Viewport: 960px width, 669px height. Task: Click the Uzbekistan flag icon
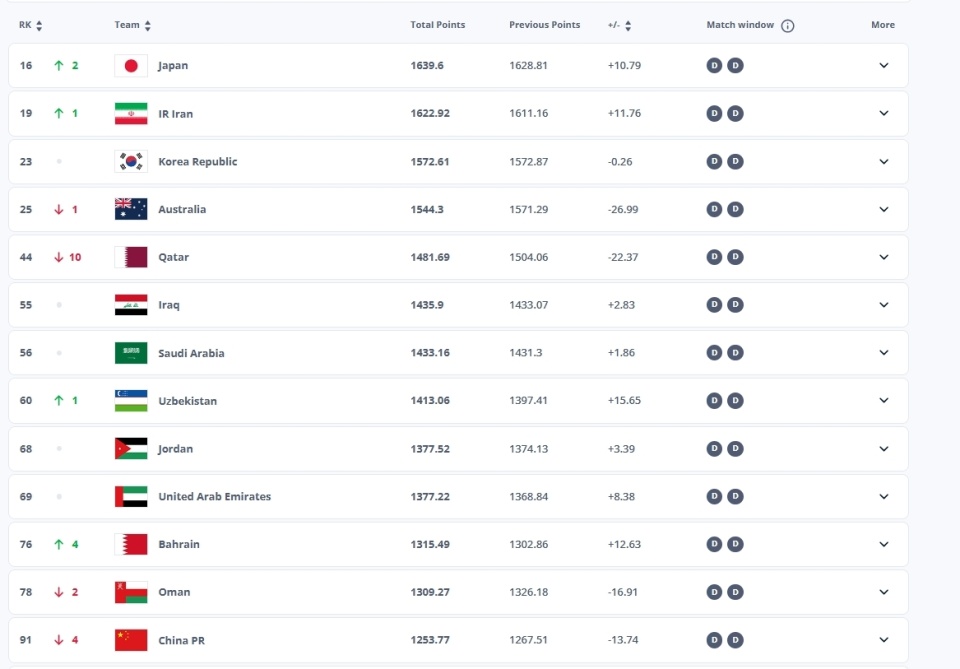[x=131, y=401]
